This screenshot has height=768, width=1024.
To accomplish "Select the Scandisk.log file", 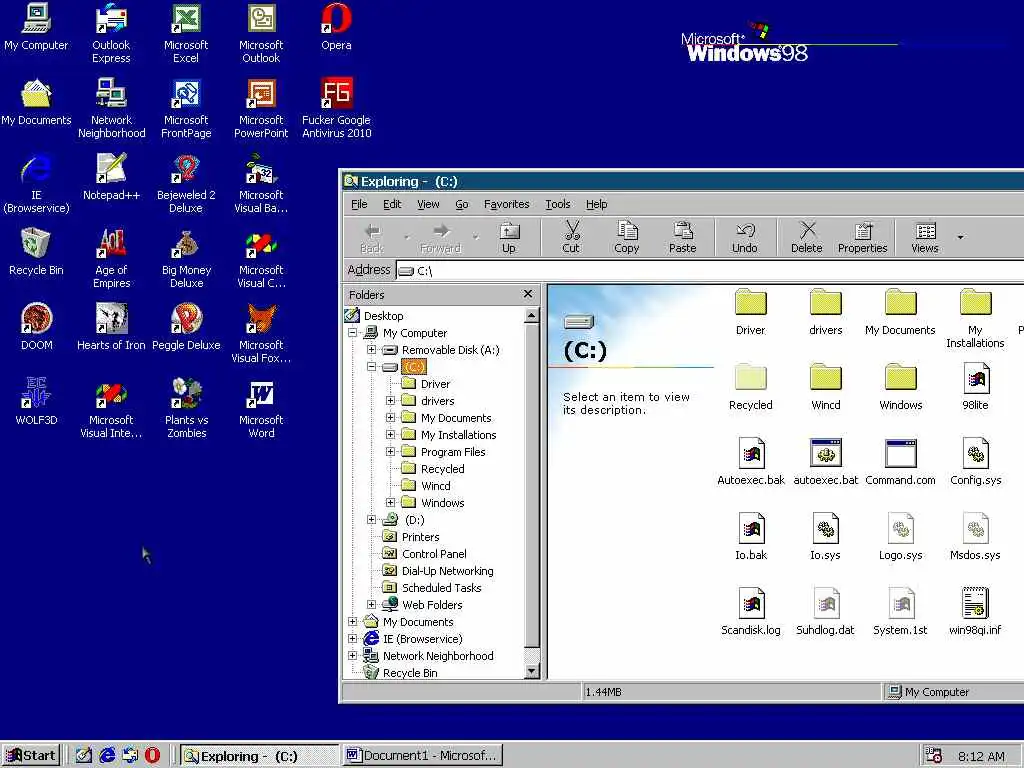I will tap(751, 611).
